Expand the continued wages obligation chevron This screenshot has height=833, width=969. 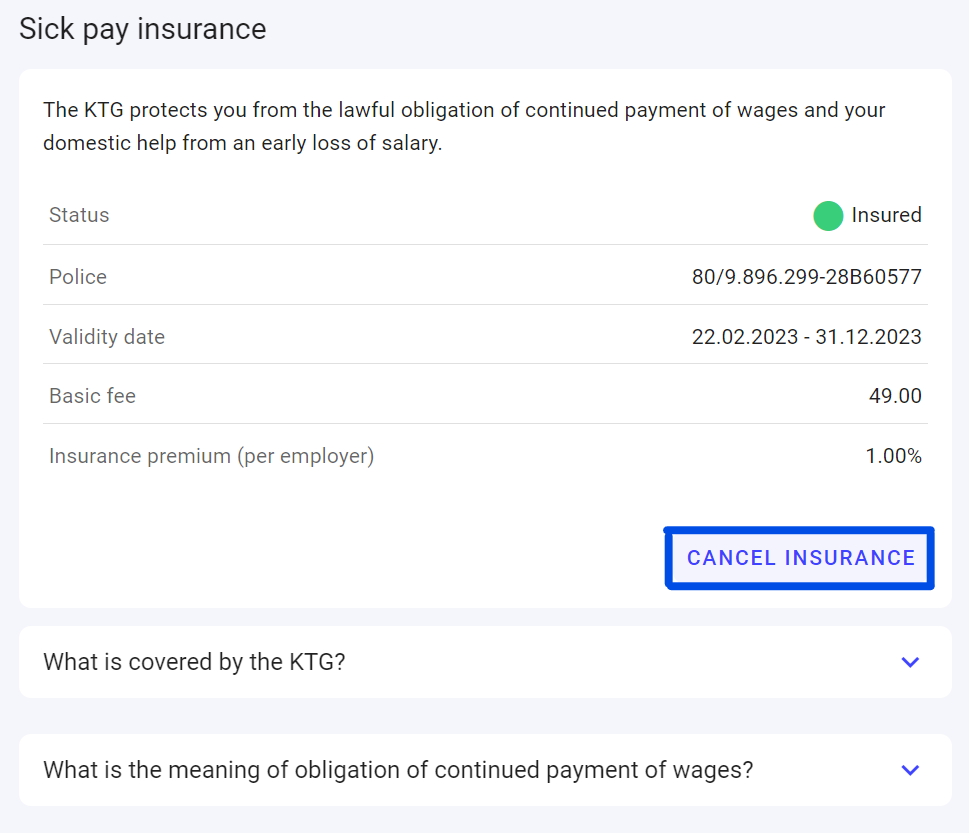[x=910, y=770]
